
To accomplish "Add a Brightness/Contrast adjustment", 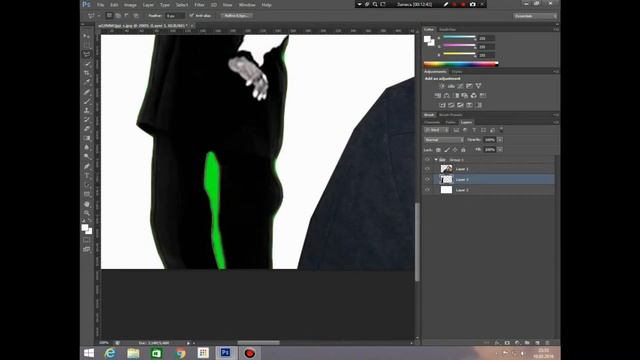I will click(x=442, y=86).
